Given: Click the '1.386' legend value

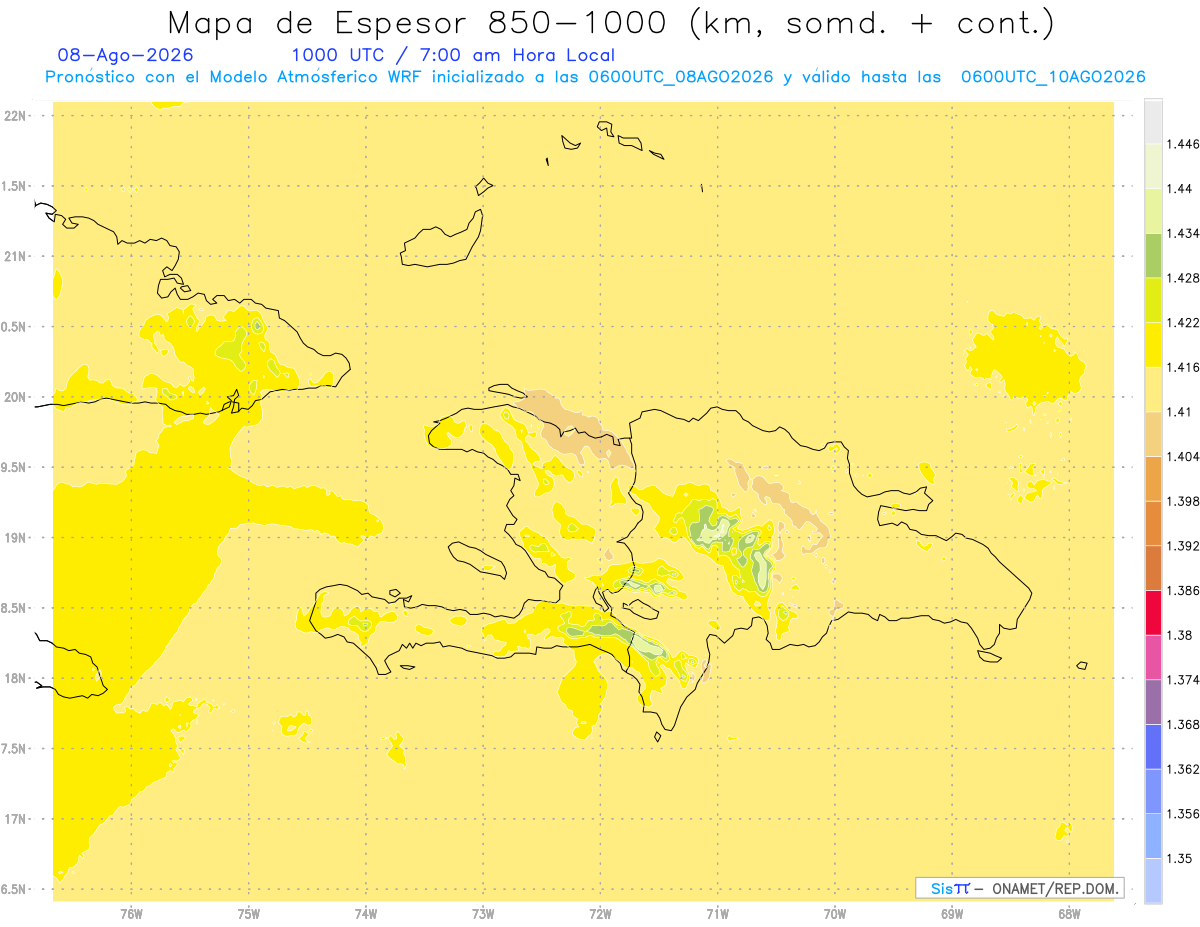Looking at the screenshot, I should [1182, 590].
